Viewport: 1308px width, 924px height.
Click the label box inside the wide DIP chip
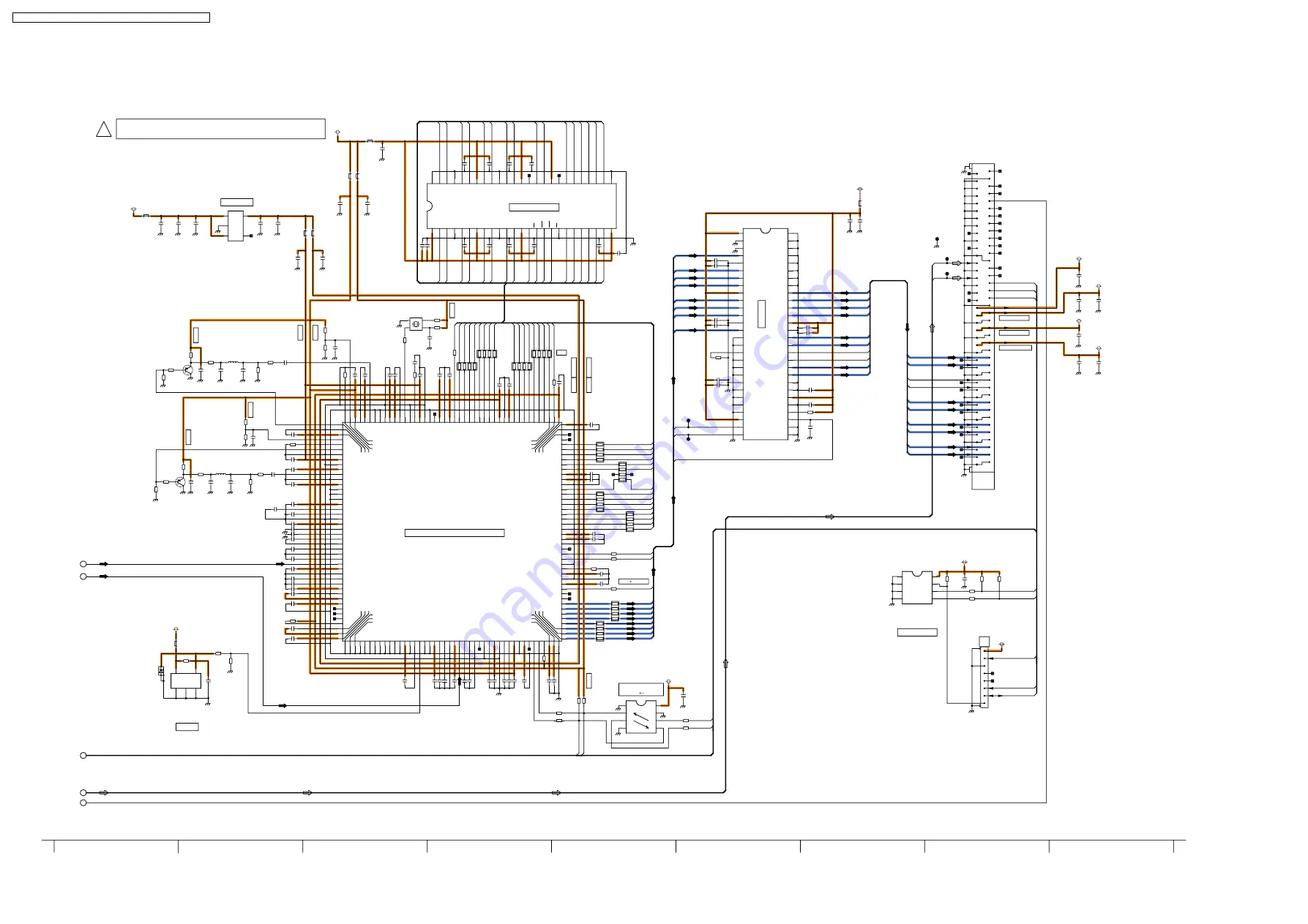point(534,208)
